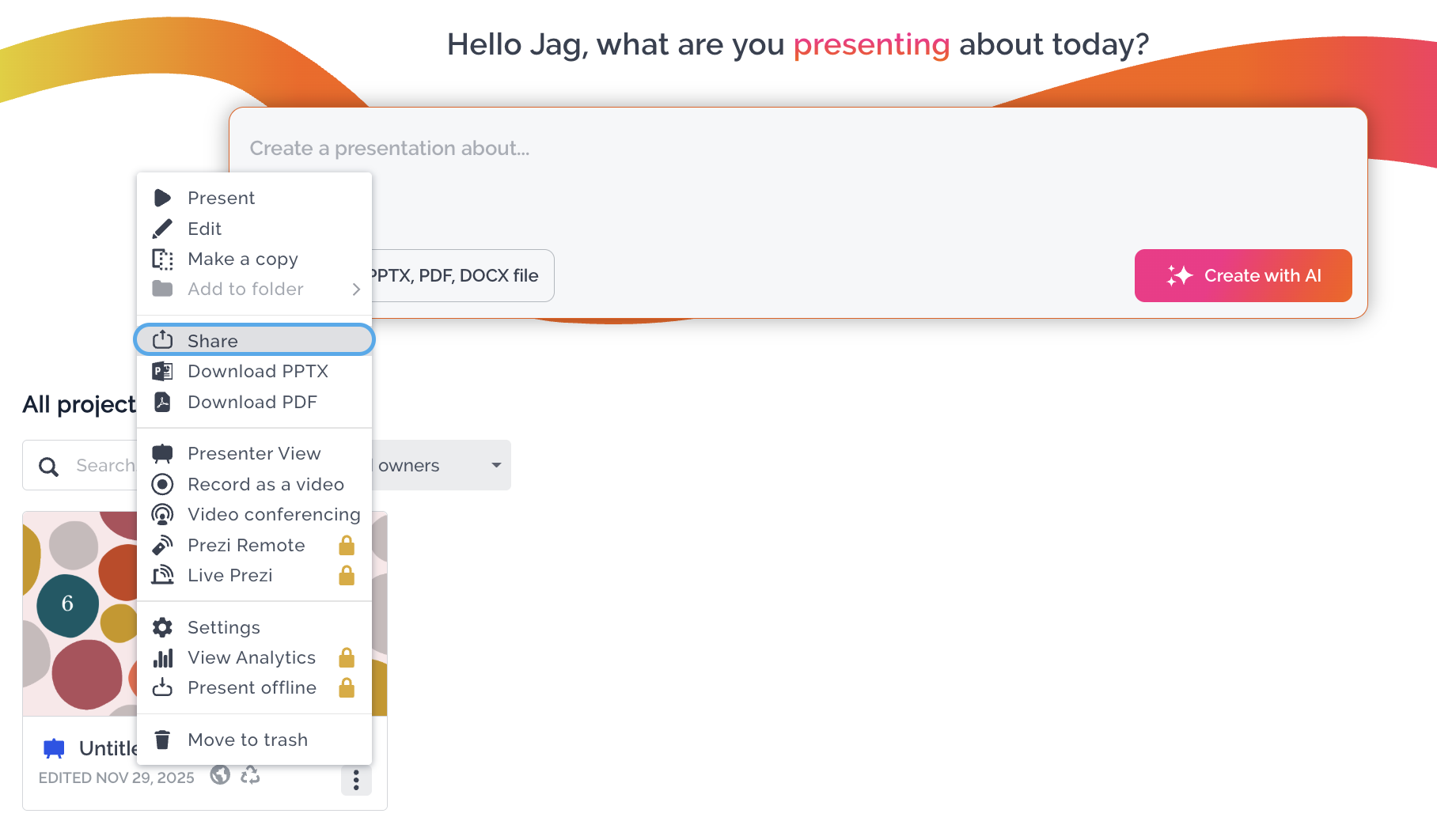Click the Present play icon
The width and height of the screenshot is (1437, 840).
[x=162, y=198]
